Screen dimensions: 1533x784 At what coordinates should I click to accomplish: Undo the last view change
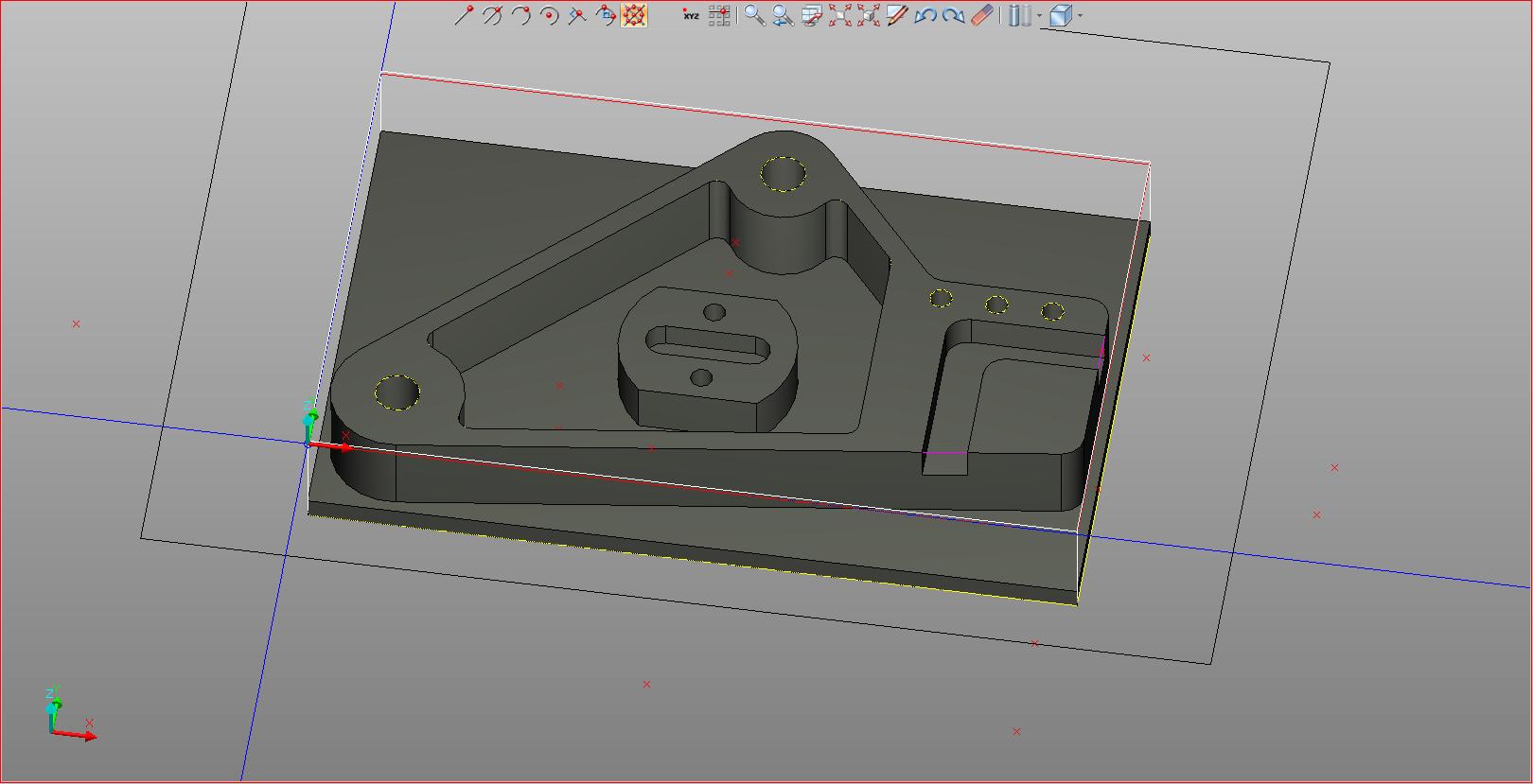point(925,15)
